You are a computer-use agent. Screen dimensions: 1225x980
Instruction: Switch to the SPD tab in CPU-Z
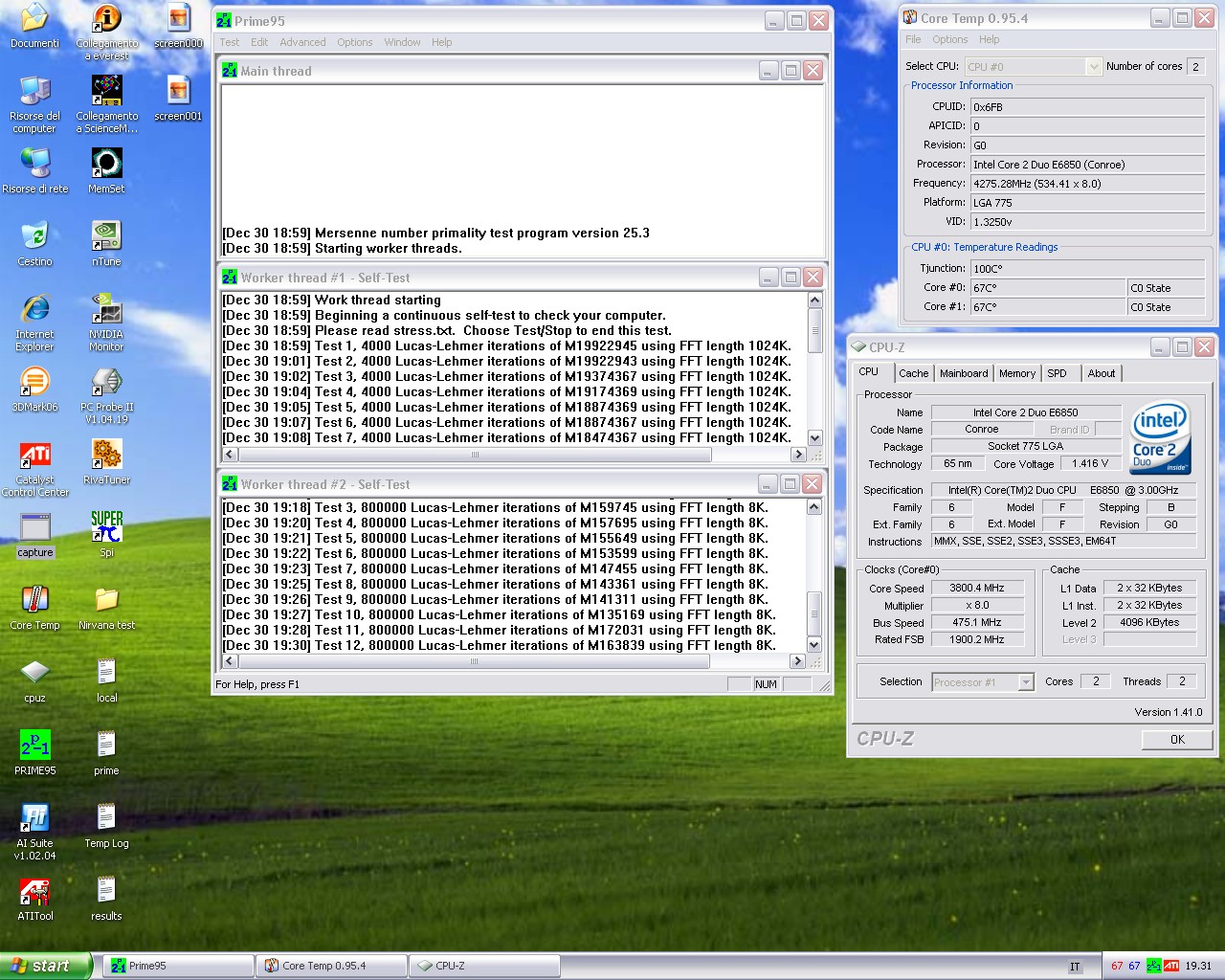coord(1057,373)
